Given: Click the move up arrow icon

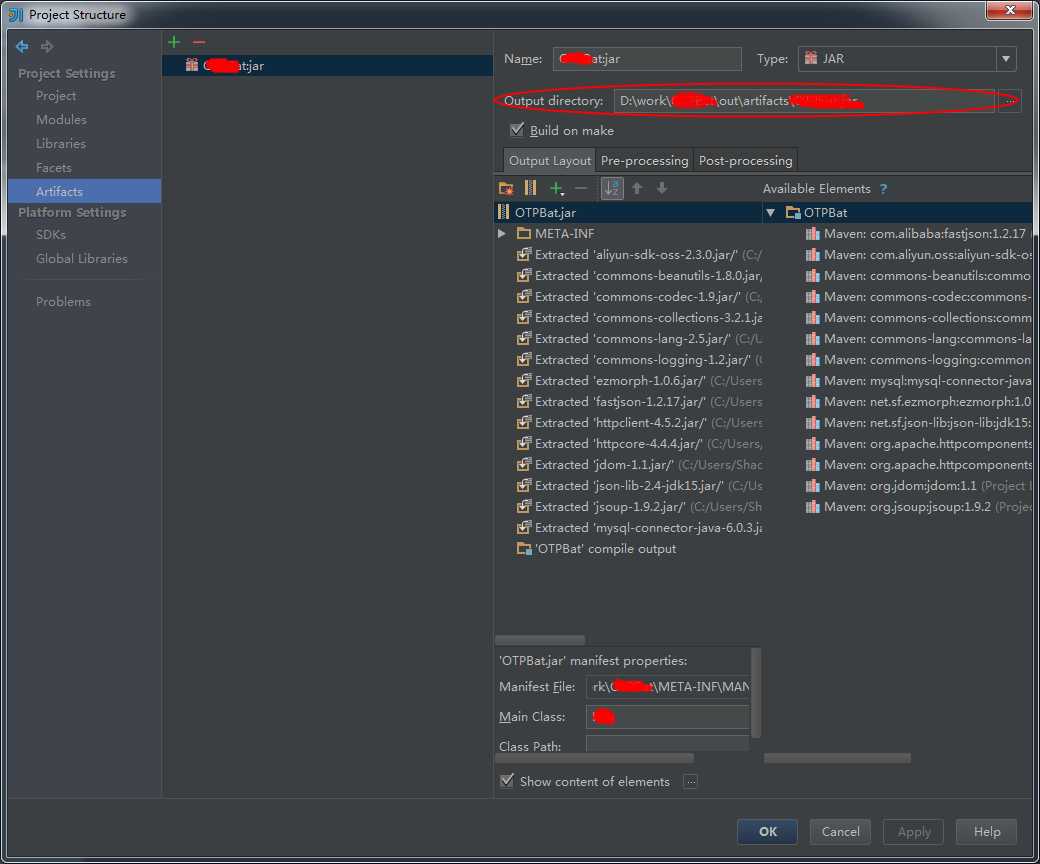Looking at the screenshot, I should click(637, 189).
